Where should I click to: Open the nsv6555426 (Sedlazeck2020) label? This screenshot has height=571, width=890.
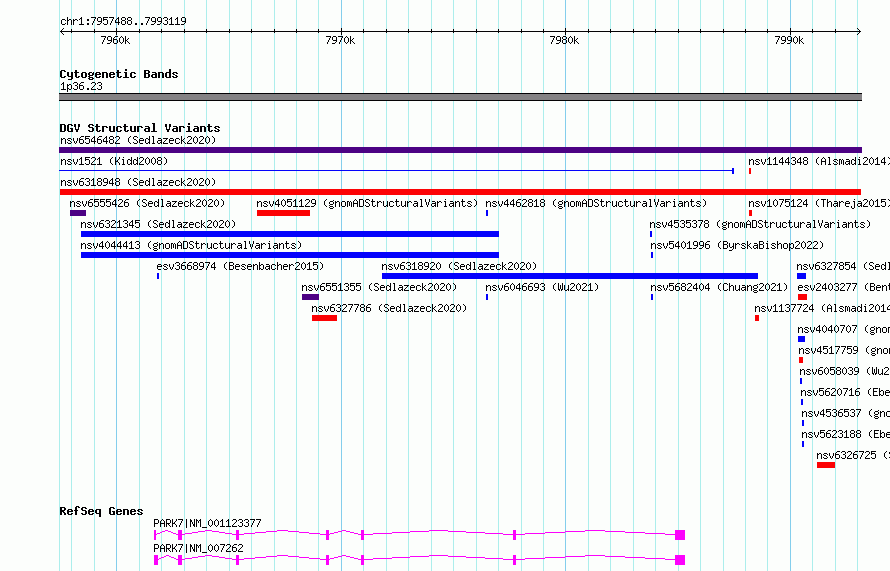(x=147, y=203)
